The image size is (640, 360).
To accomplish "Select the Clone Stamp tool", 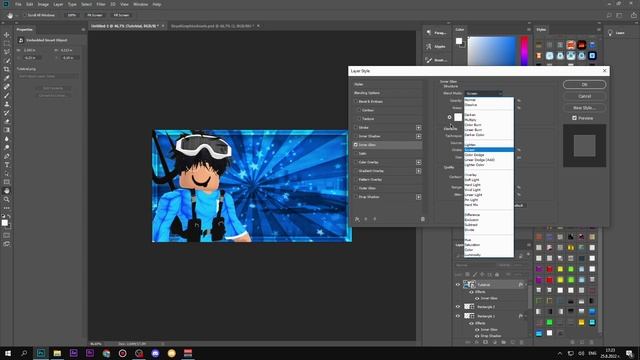I will pos(7,104).
